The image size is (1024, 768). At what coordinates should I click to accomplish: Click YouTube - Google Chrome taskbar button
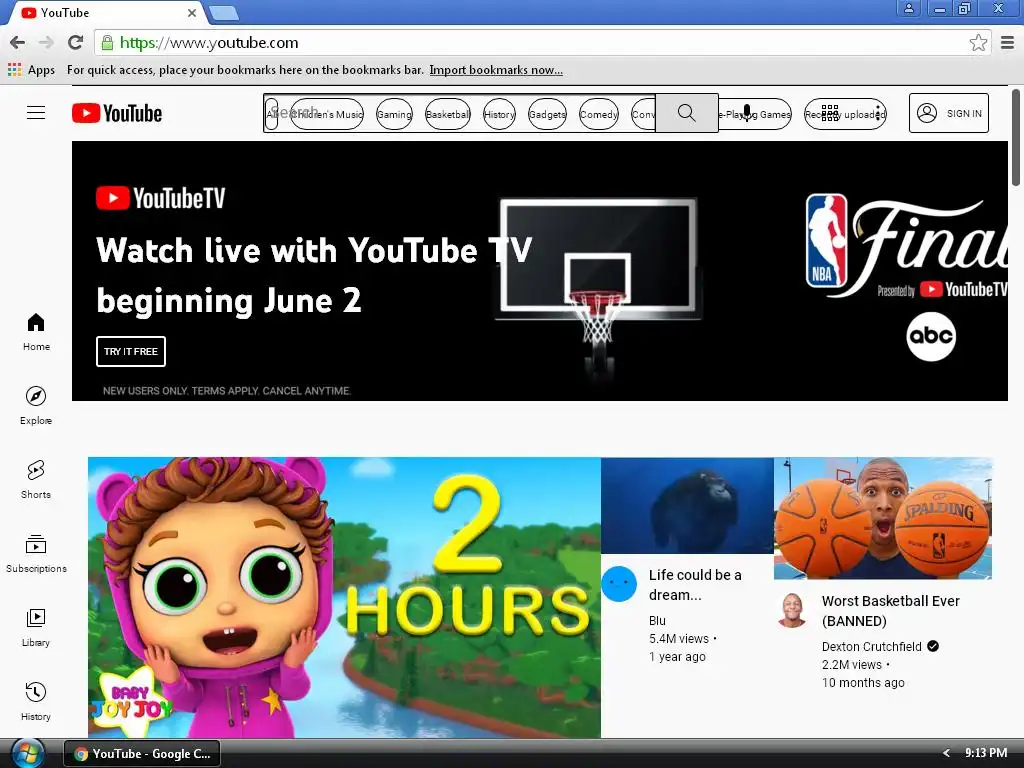pos(142,754)
